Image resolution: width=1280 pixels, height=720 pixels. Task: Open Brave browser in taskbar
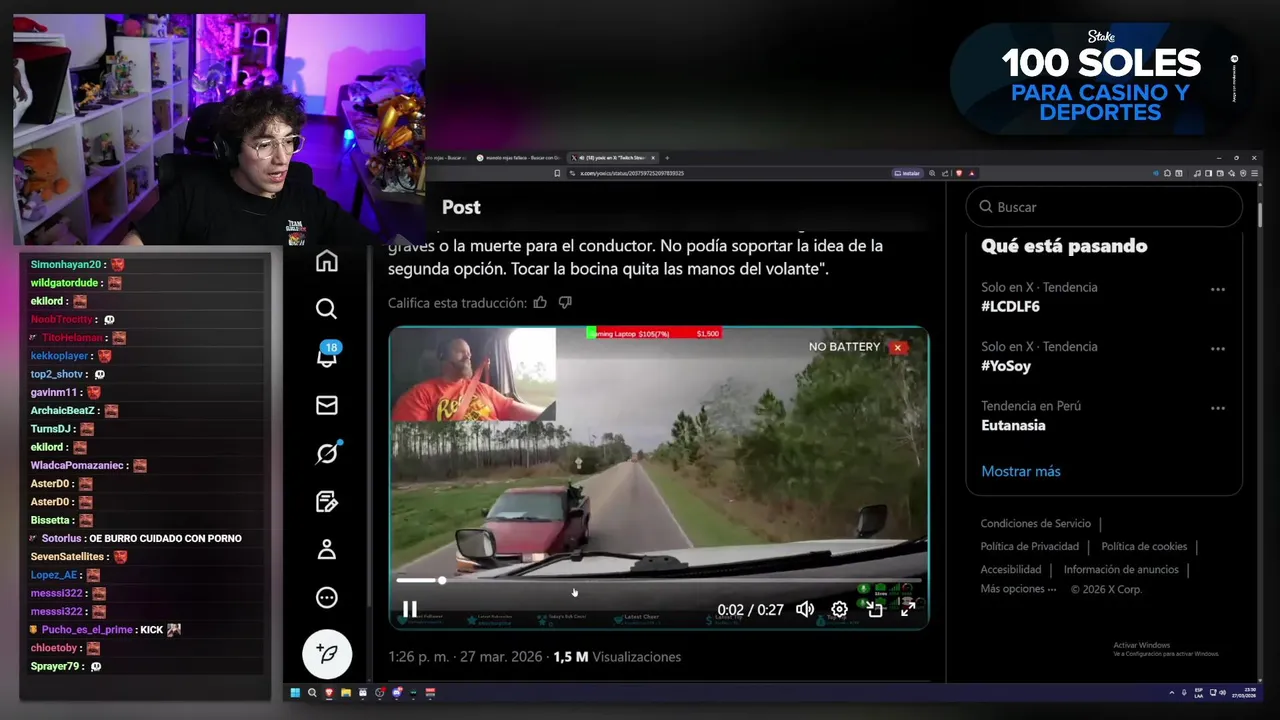click(329, 692)
